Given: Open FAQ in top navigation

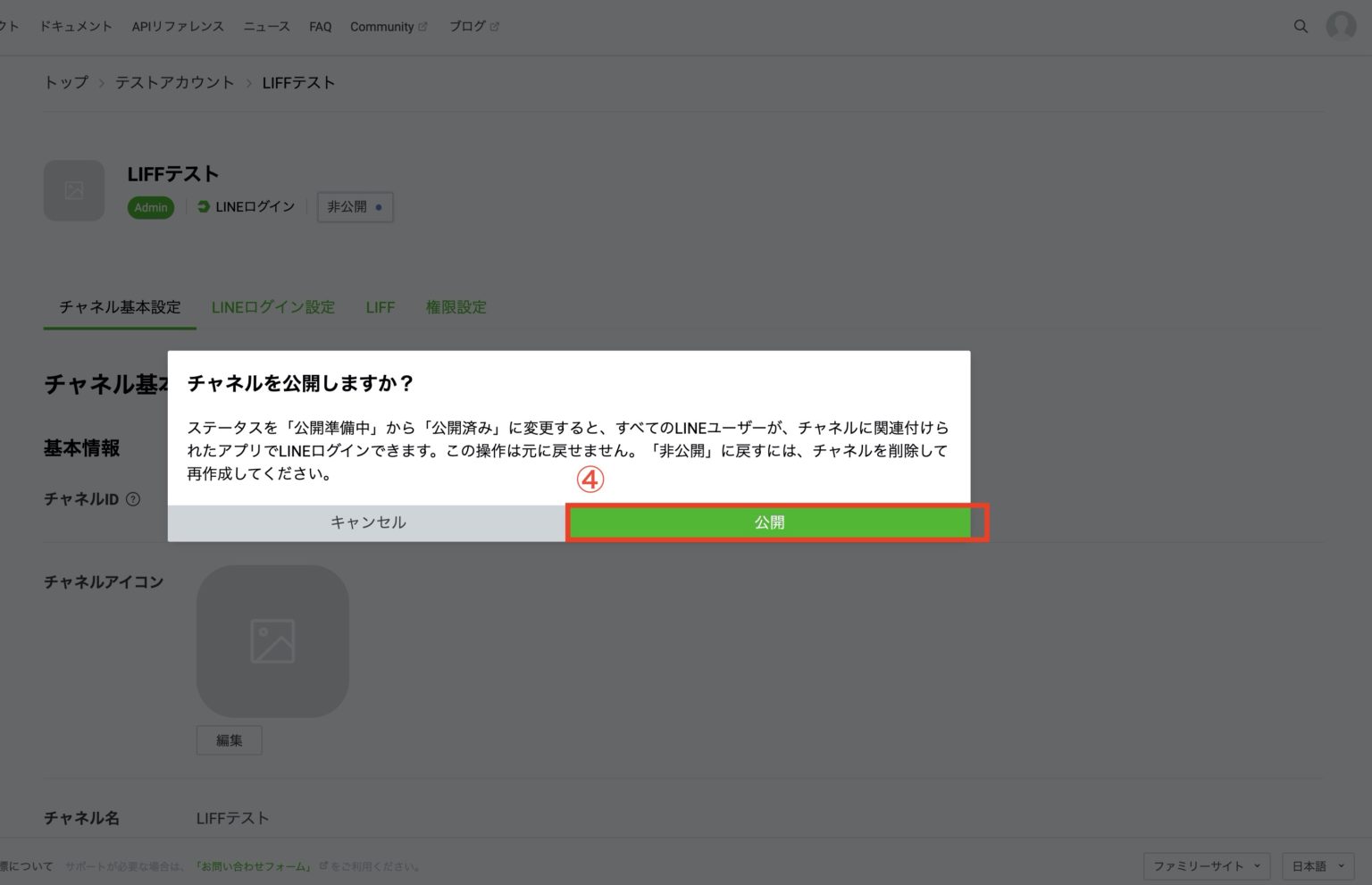Looking at the screenshot, I should [x=320, y=27].
